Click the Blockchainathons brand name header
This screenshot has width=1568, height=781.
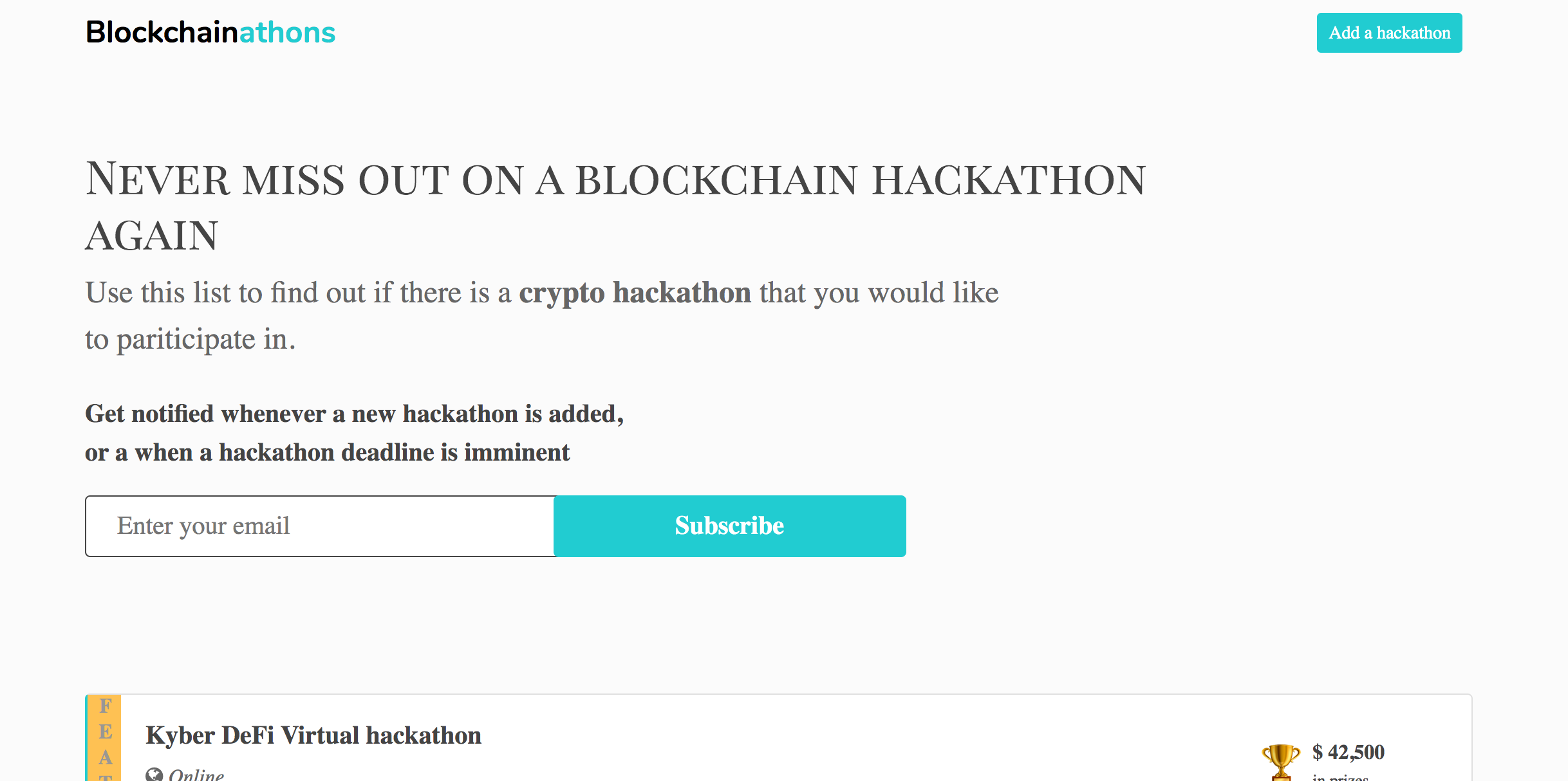[x=210, y=32]
